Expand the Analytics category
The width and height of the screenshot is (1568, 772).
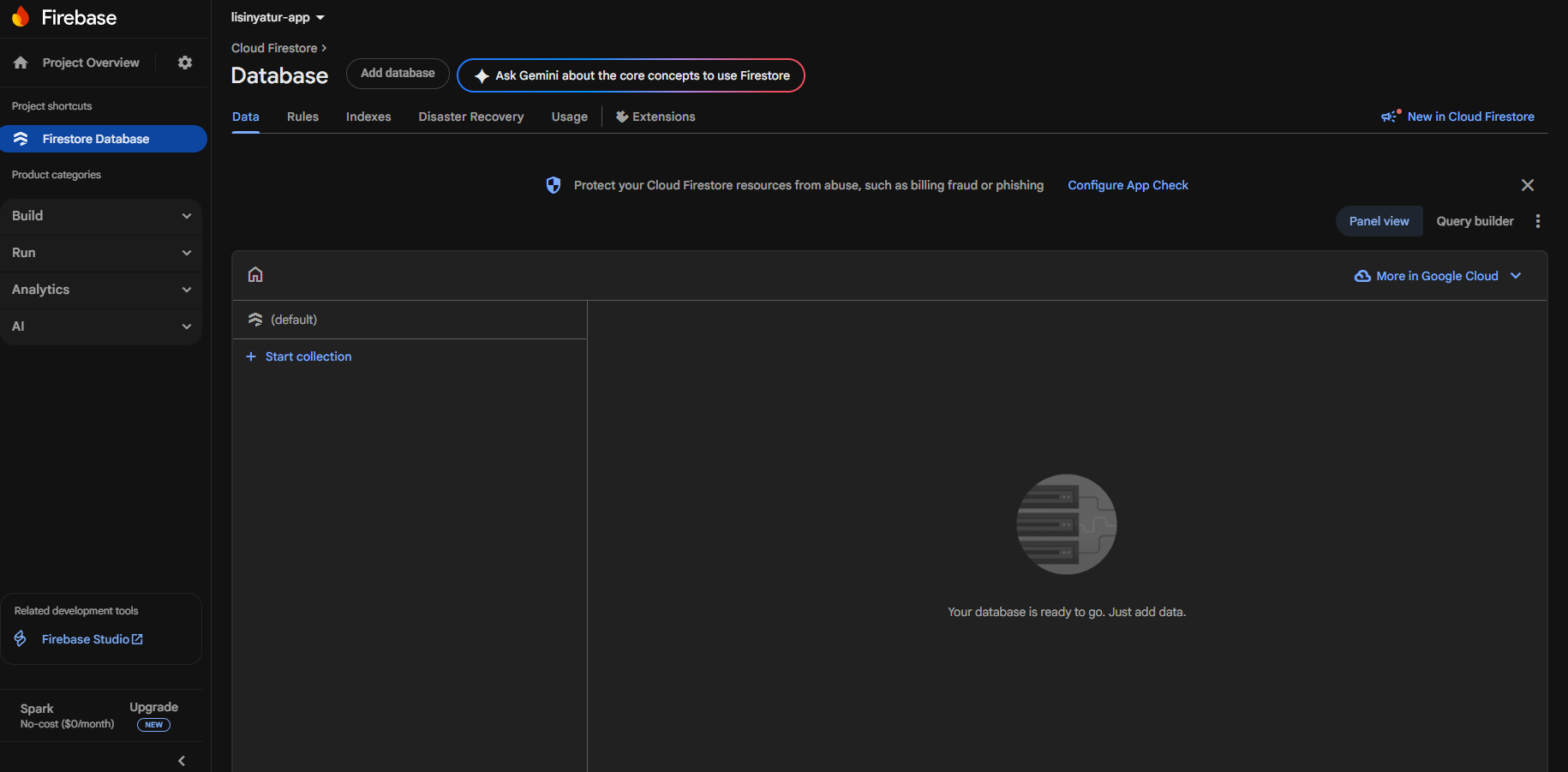click(x=101, y=290)
